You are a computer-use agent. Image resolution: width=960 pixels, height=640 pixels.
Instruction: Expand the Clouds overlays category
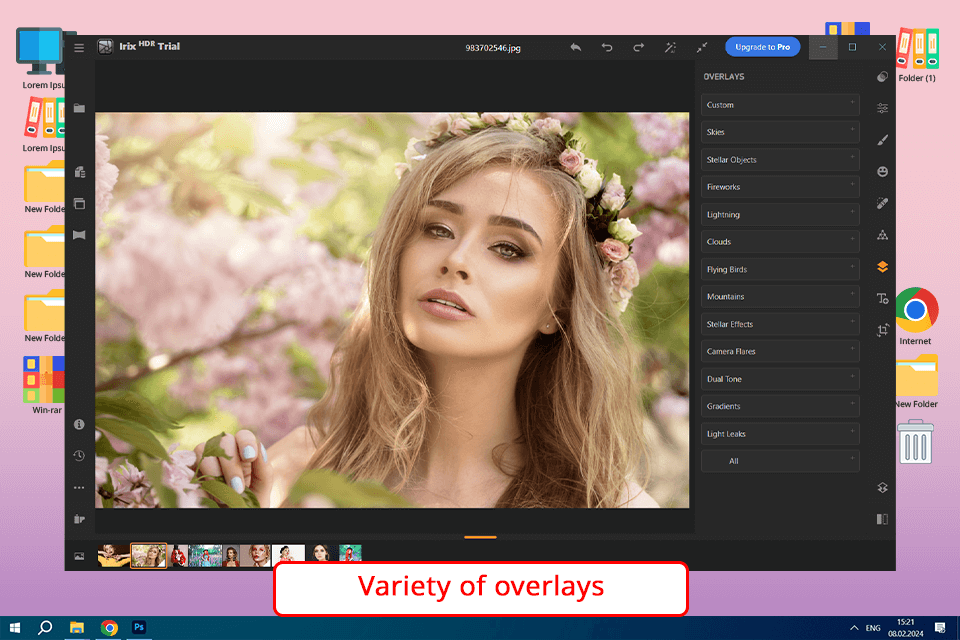click(x=780, y=242)
